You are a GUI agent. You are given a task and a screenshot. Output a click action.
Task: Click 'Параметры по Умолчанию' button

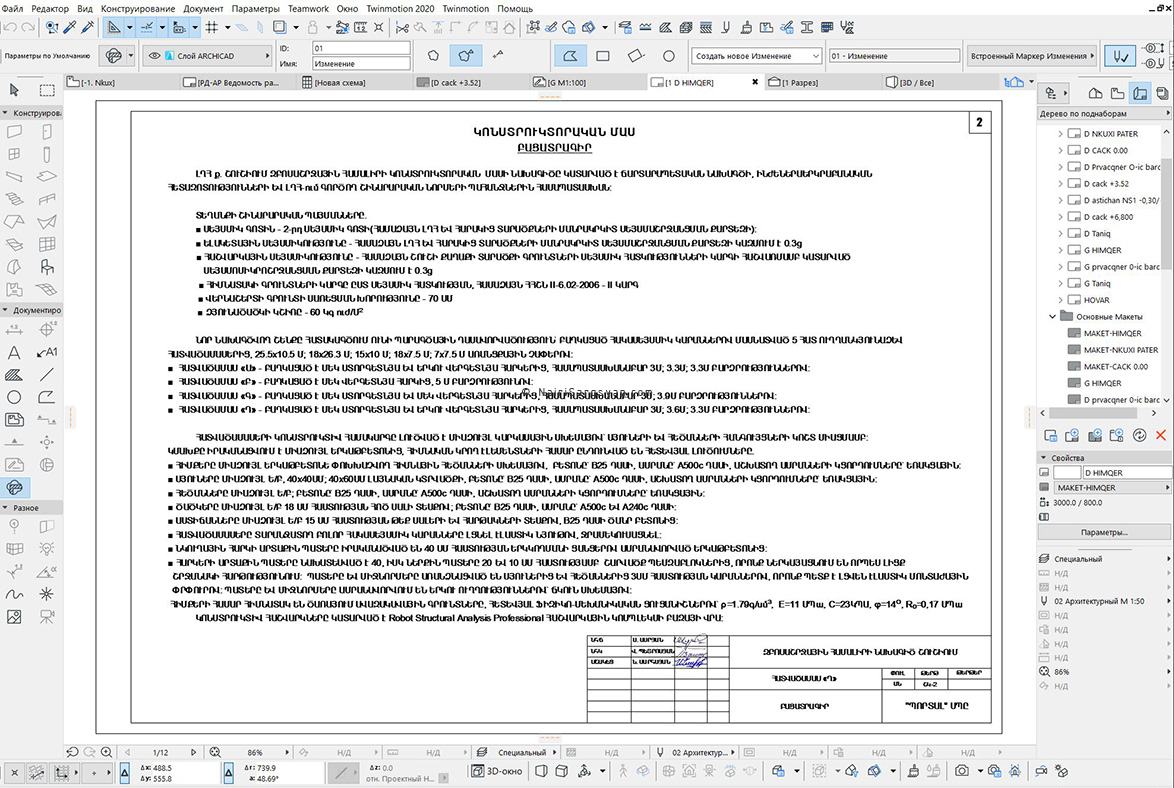(x=47, y=56)
